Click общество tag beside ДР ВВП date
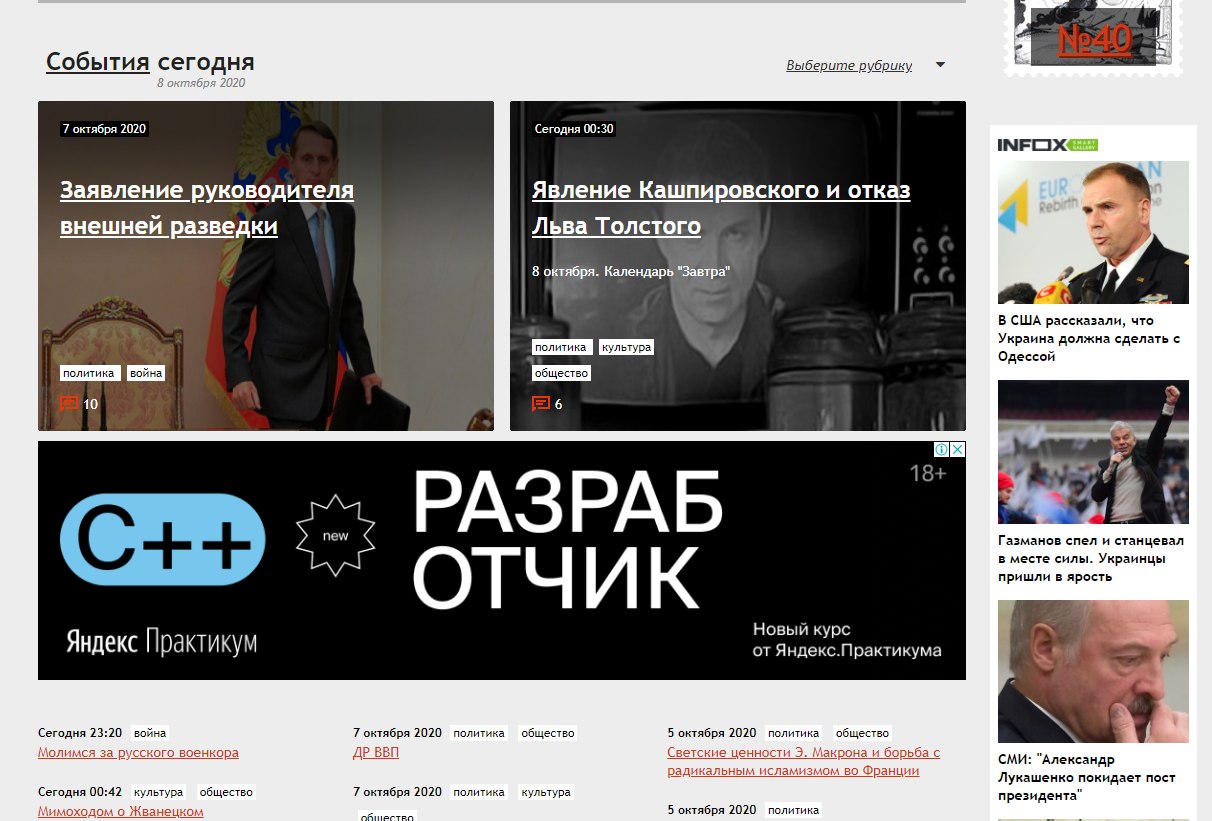This screenshot has width=1212, height=821. (547, 733)
